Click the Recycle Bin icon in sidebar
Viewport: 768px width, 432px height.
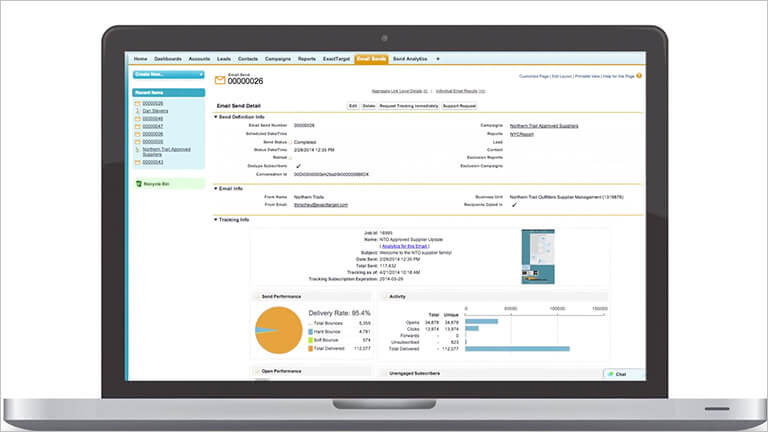pyautogui.click(x=139, y=184)
